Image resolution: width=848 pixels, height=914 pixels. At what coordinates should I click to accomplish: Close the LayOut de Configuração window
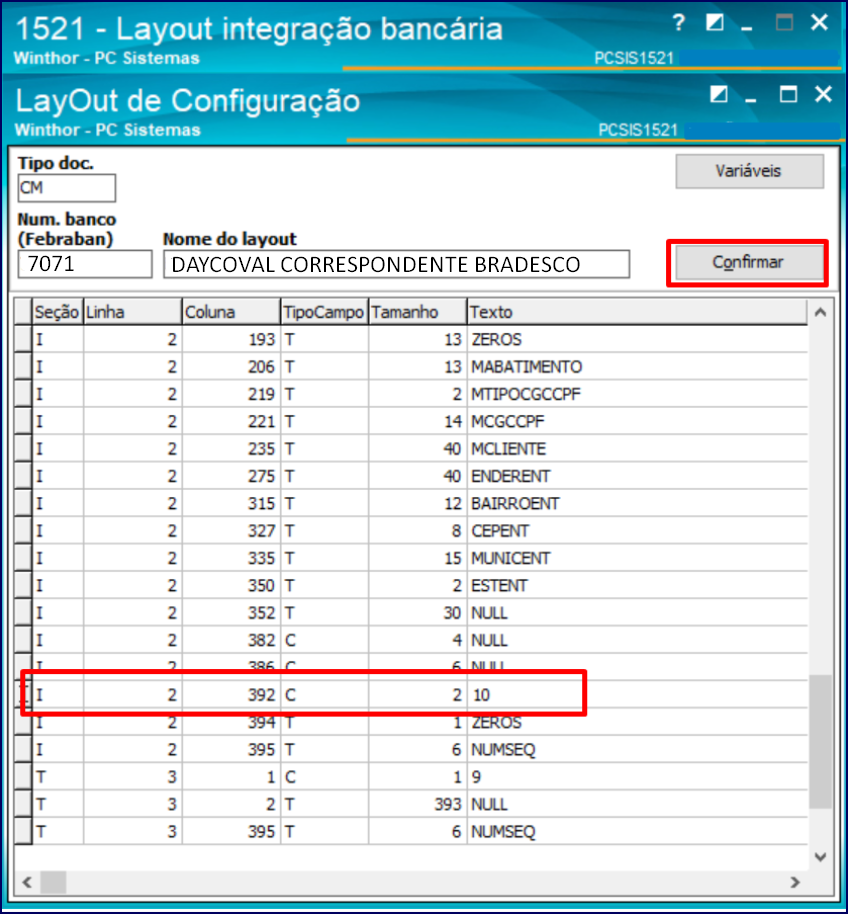824,94
